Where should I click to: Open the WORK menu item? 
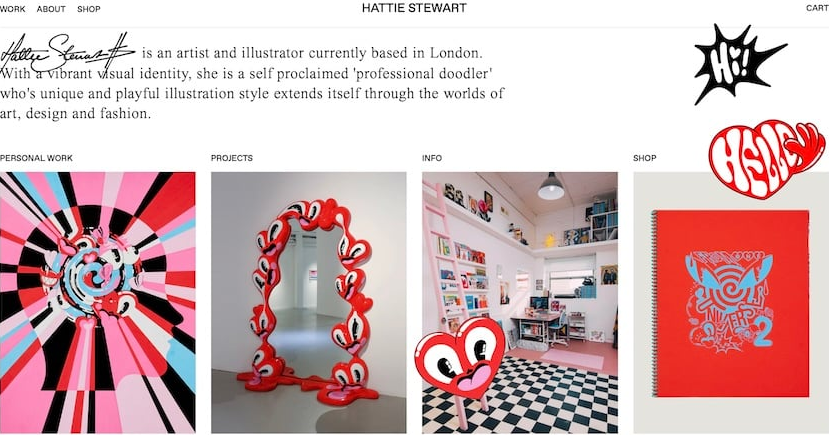(x=13, y=9)
